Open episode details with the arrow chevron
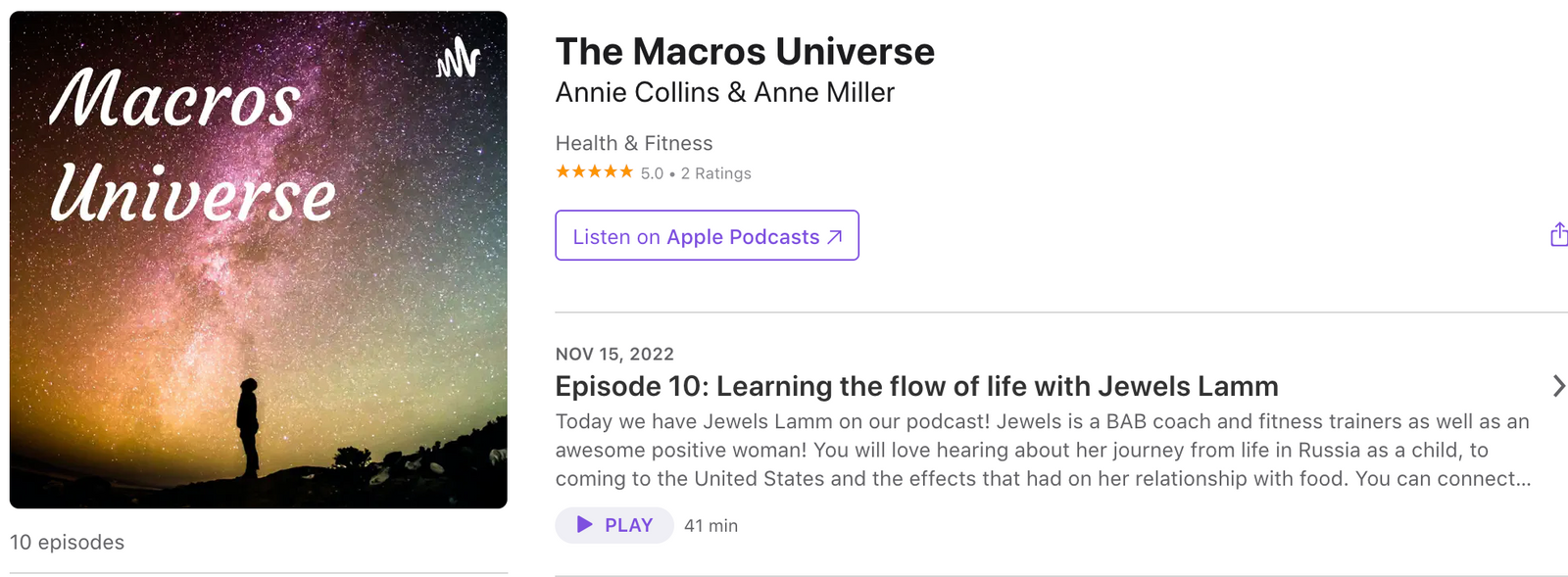 (x=1557, y=386)
